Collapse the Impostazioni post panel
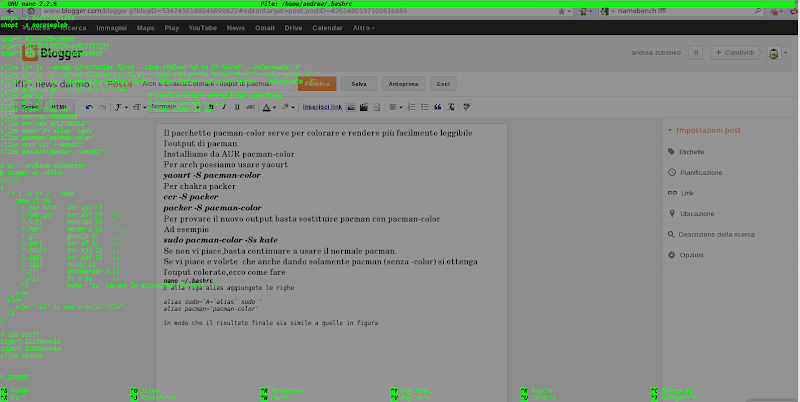 (x=704, y=131)
